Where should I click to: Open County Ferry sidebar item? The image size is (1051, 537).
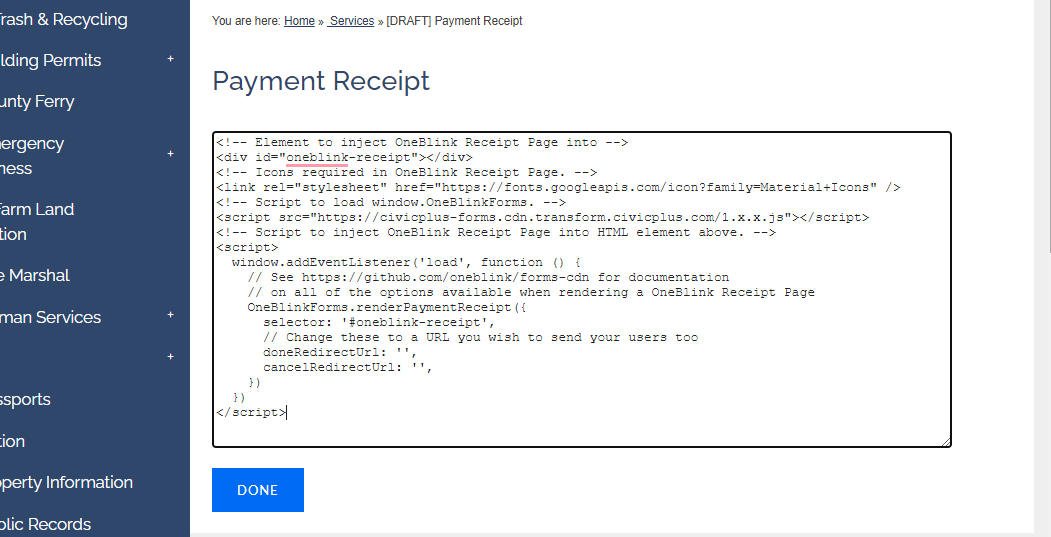click(x=37, y=102)
